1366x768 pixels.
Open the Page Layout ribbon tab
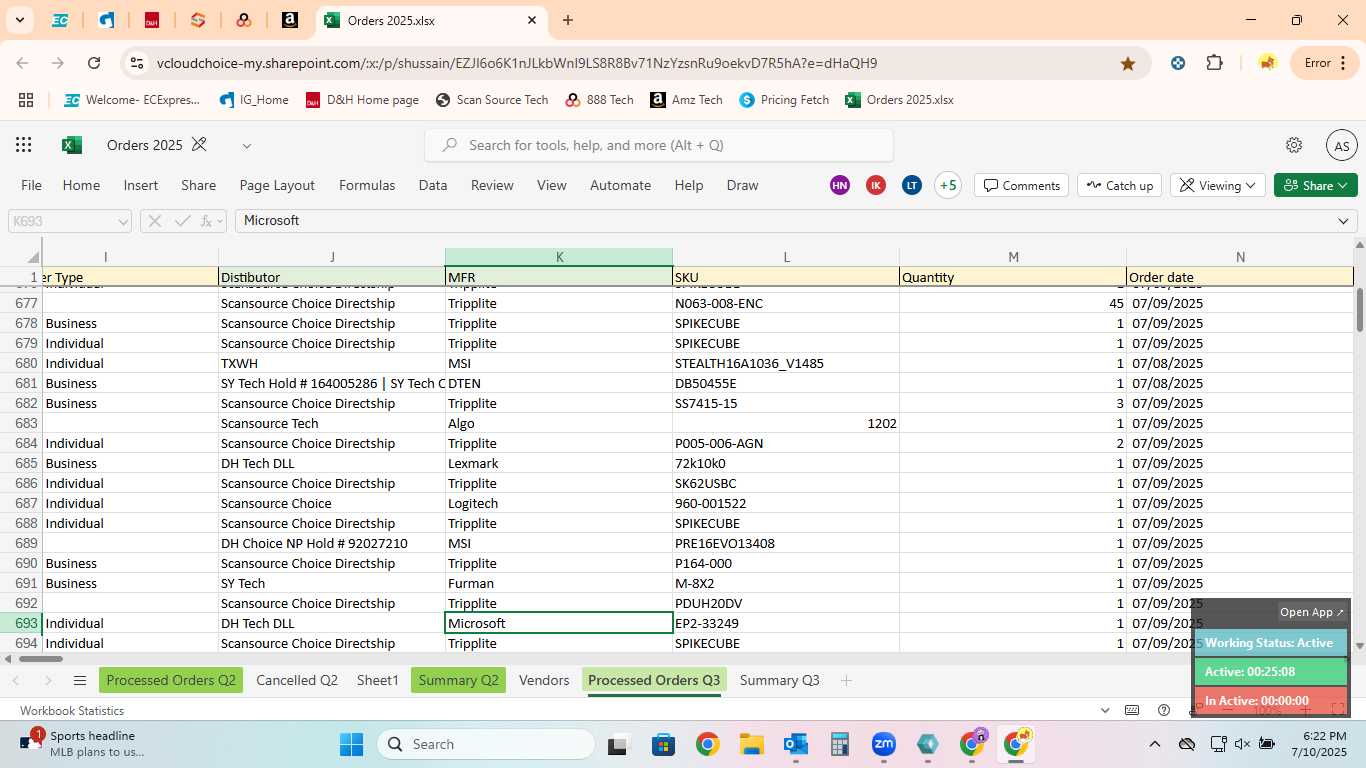(x=277, y=185)
